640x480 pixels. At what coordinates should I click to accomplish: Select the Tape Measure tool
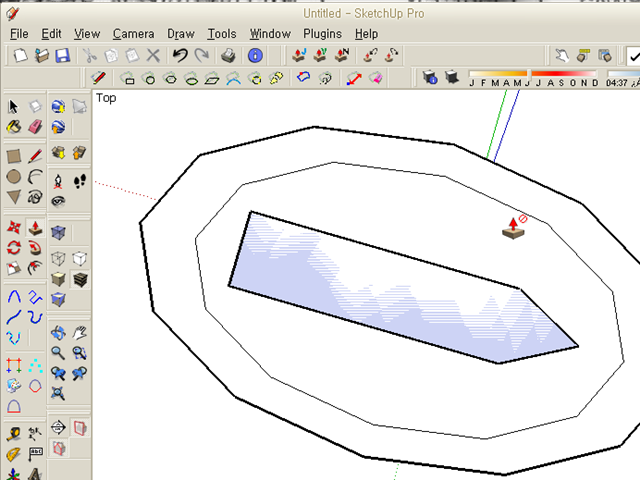coord(13,434)
